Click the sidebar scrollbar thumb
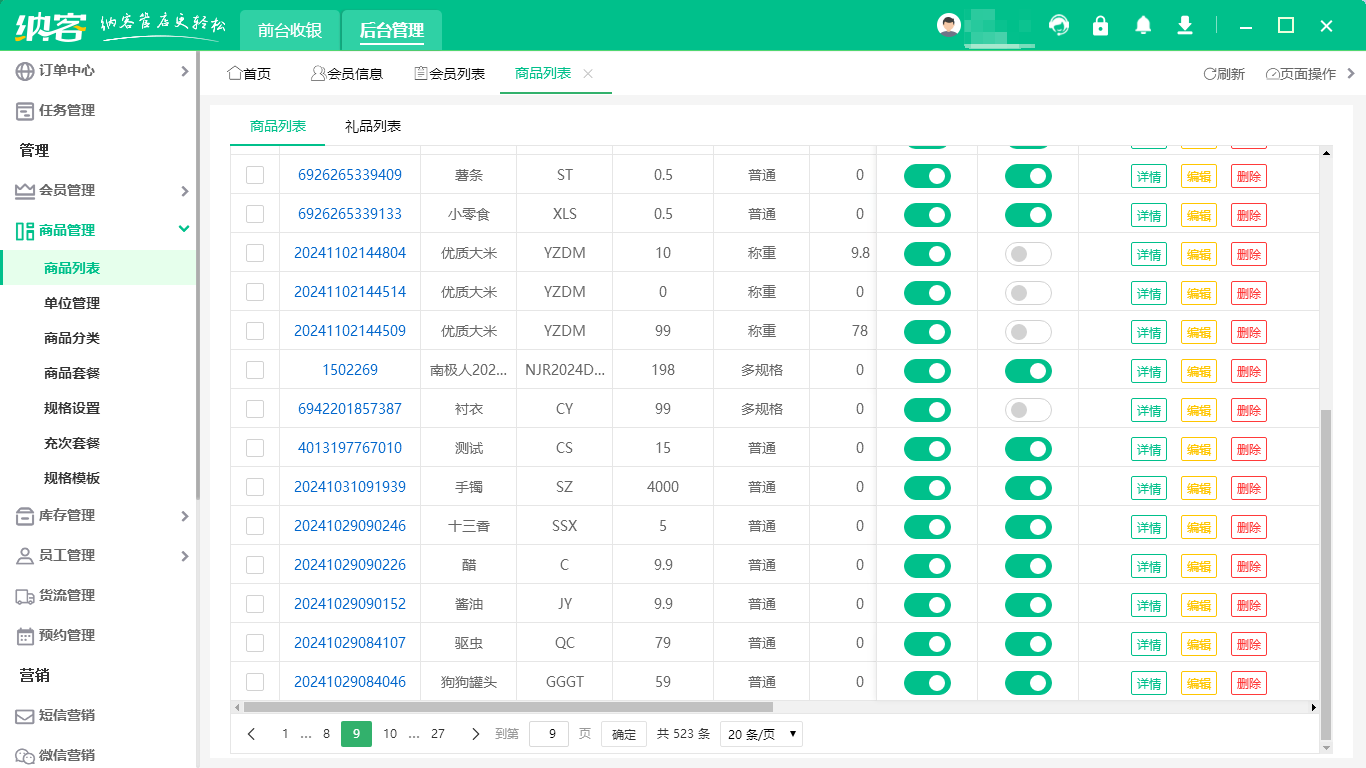This screenshot has height=768, width=1366. click(198, 275)
